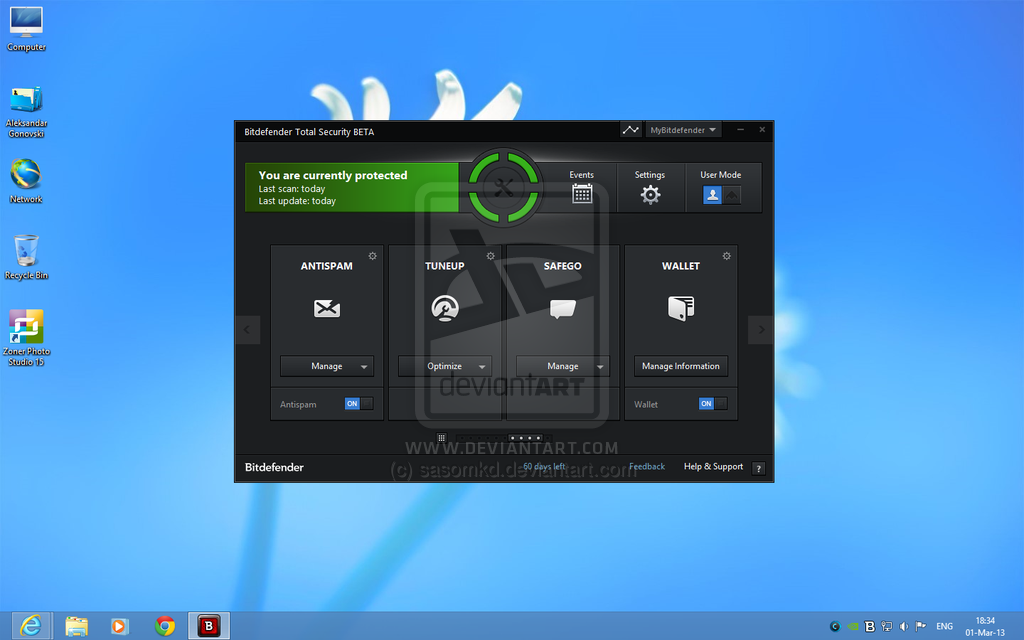The height and width of the screenshot is (640, 1024).
Task: Click the network connection tray icon
Action: pos(887,626)
